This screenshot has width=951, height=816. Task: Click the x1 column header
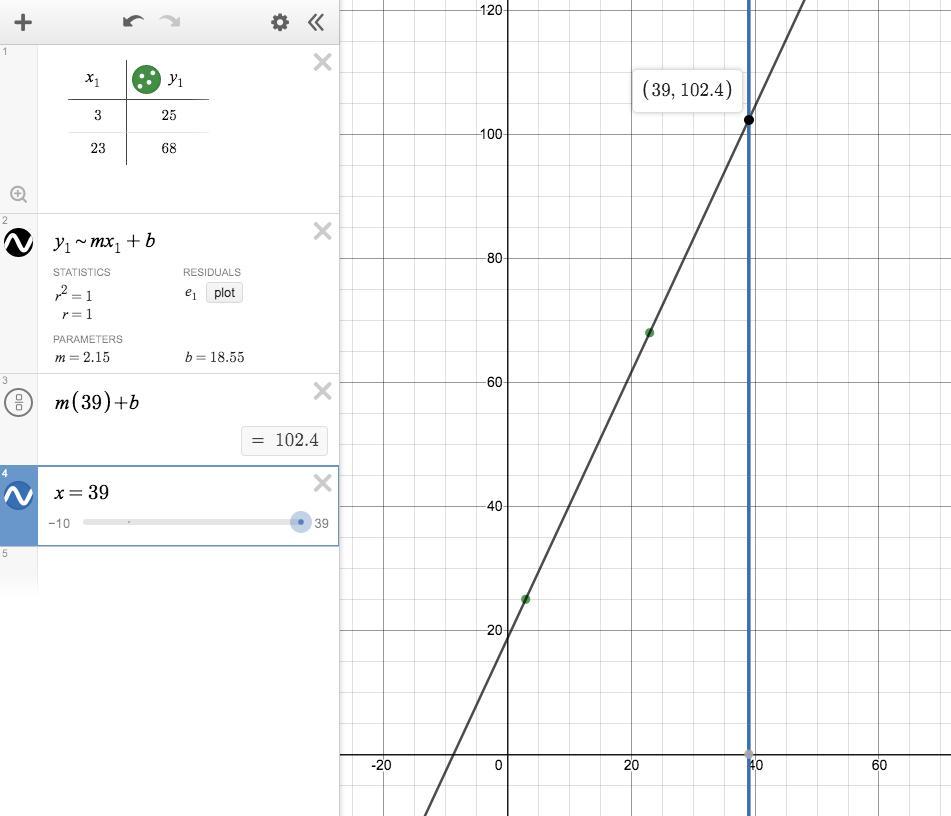(93, 79)
